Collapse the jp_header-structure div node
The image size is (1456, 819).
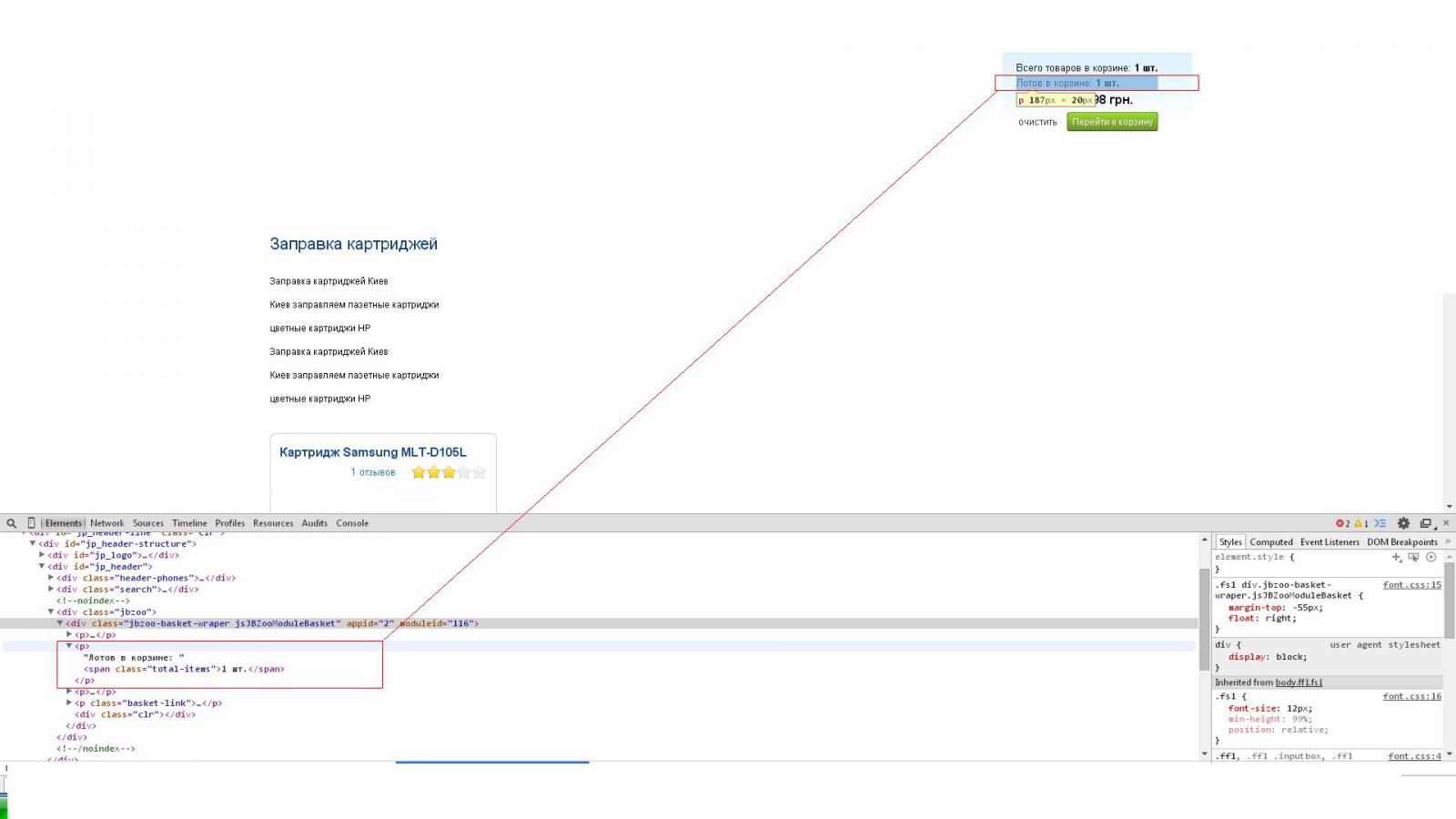(x=33, y=543)
